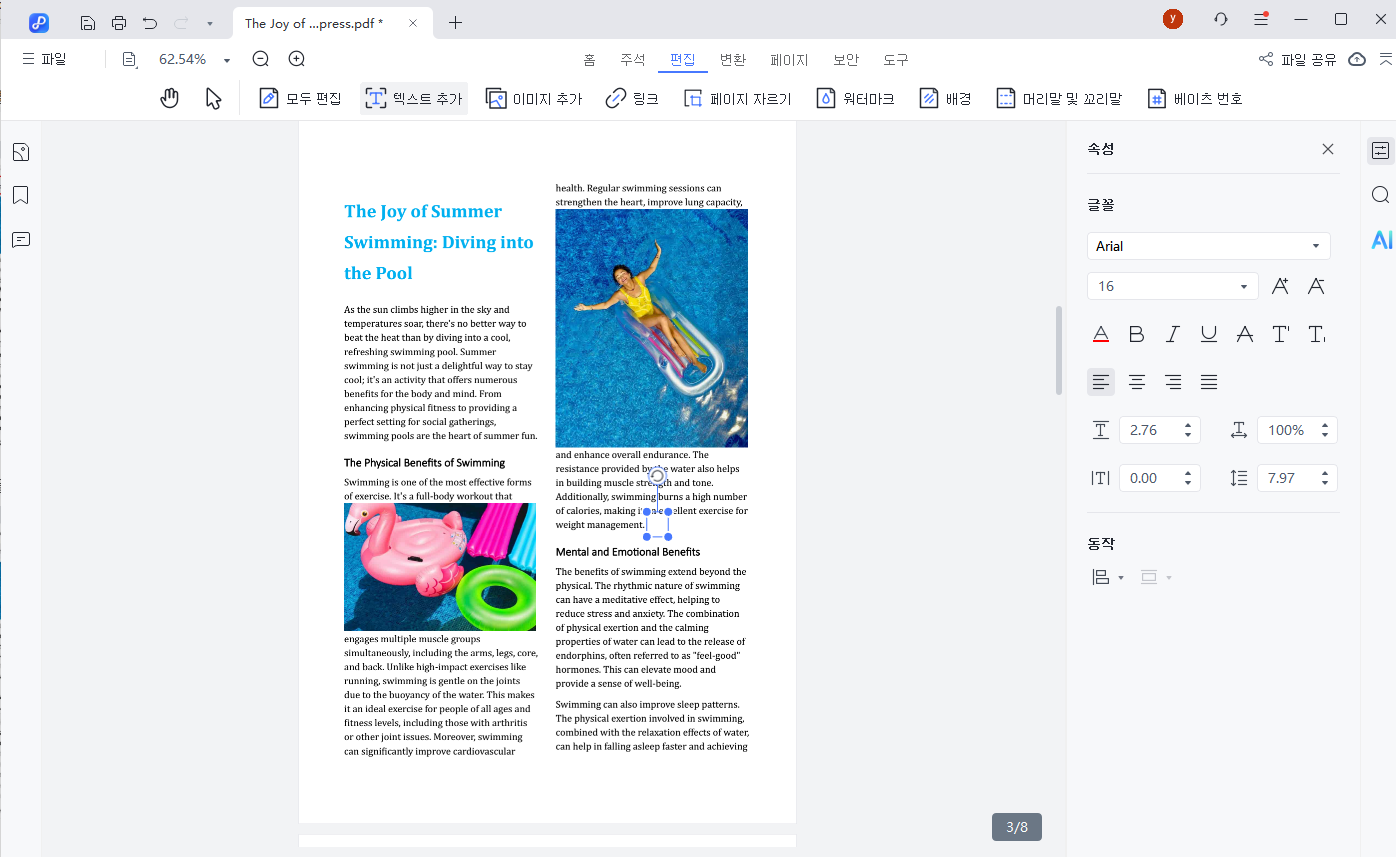Click the 워터마크 button
This screenshot has height=857, width=1396.
click(855, 98)
